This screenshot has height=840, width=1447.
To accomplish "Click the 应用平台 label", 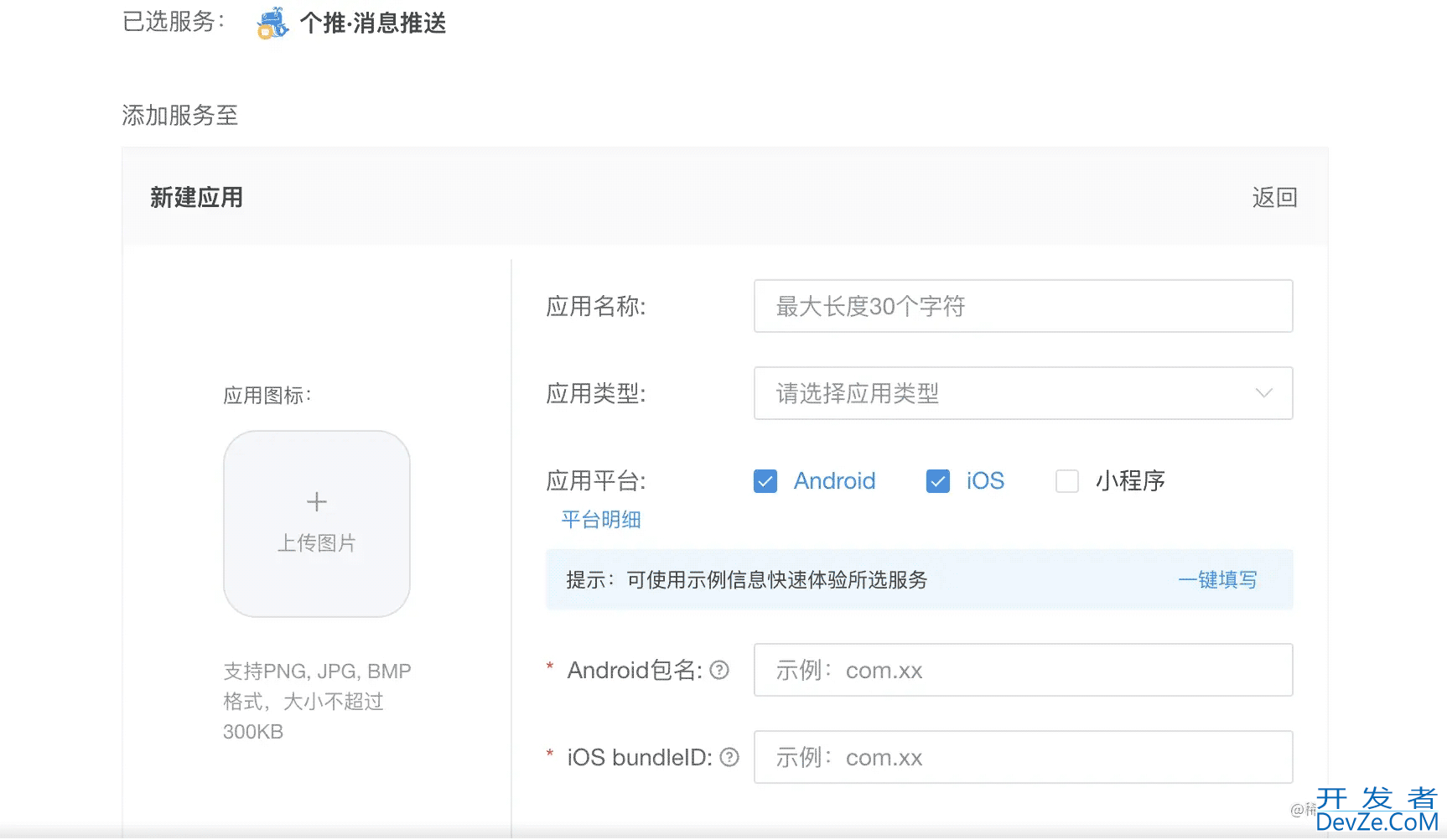I will 596,481.
